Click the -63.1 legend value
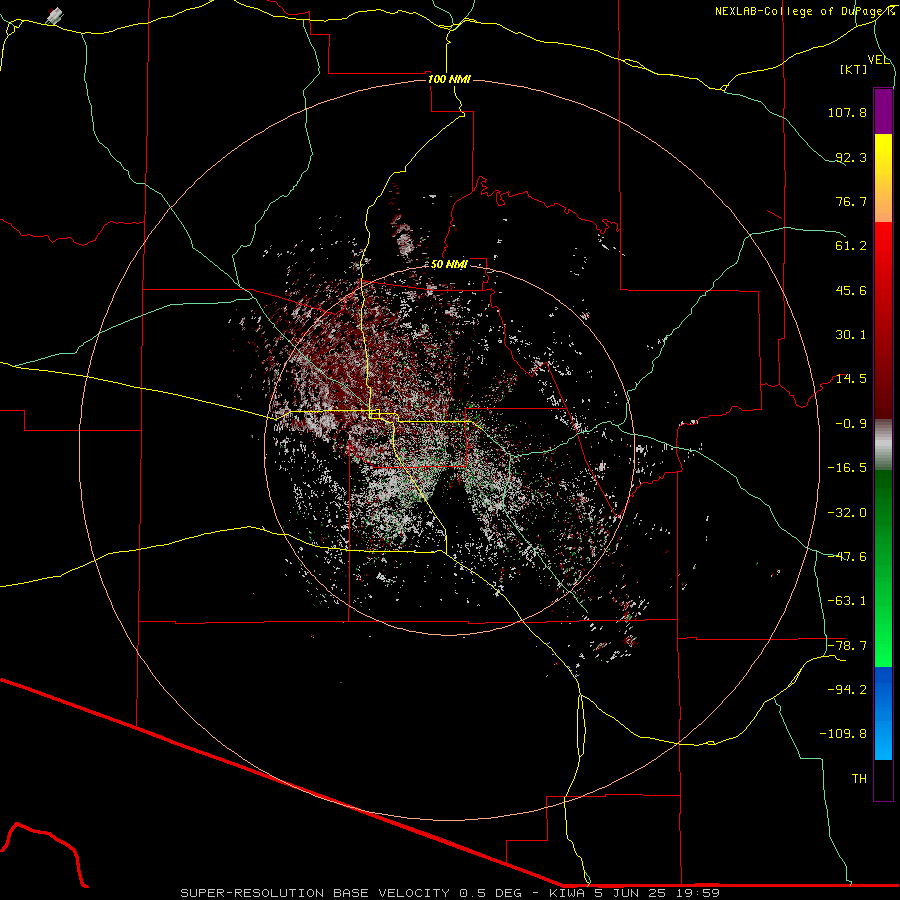 [847, 601]
